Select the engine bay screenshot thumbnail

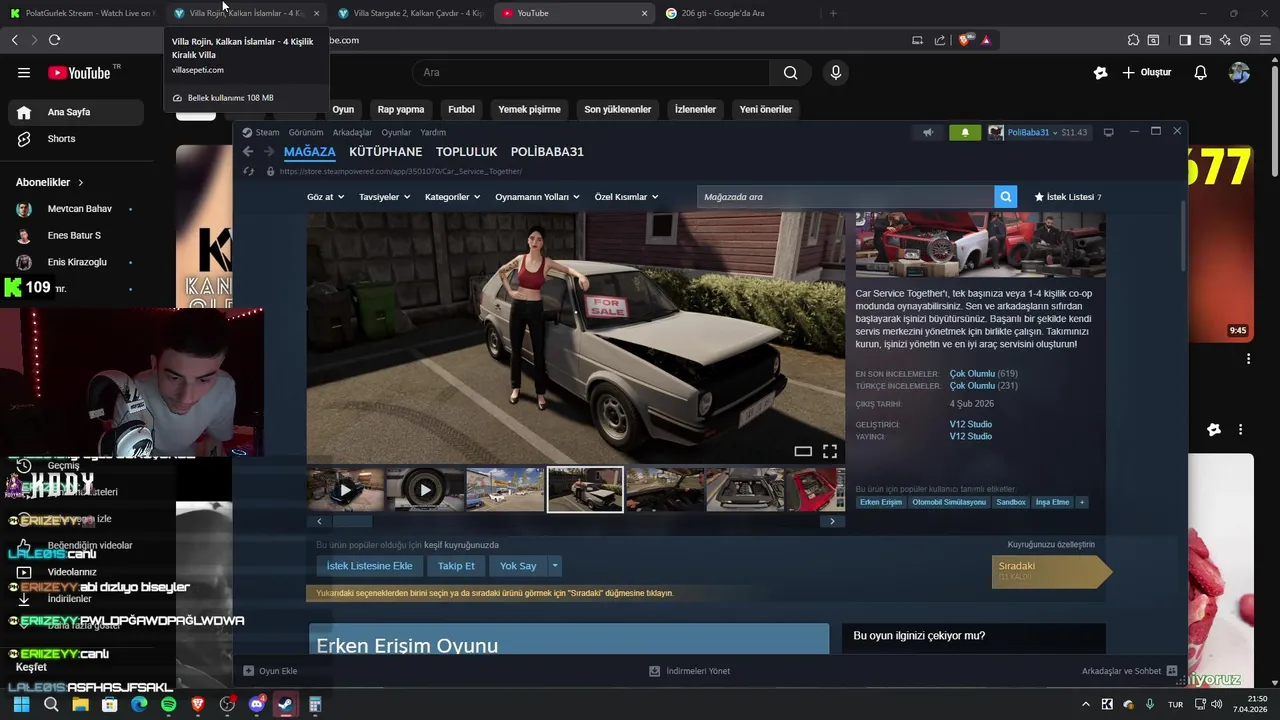tap(745, 490)
